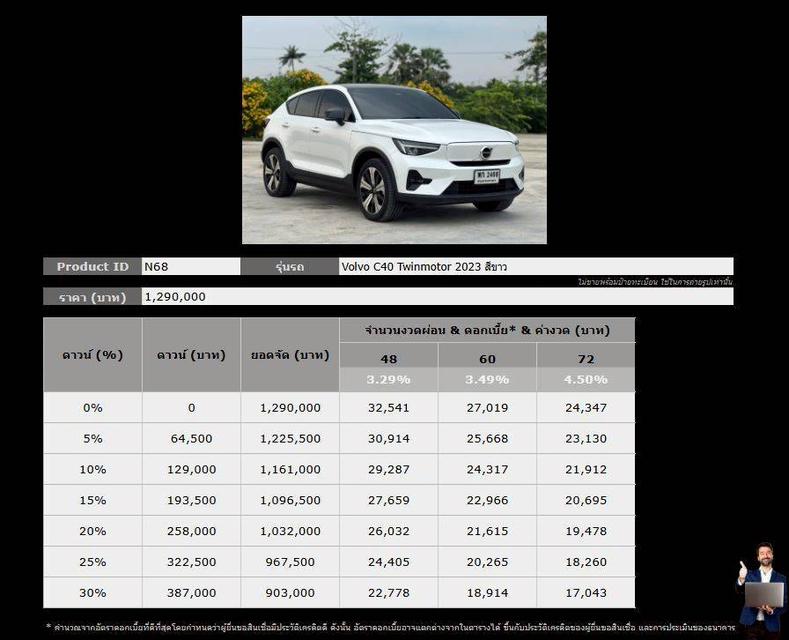Click the down payment amount 258,000
The height and width of the screenshot is (640, 789).
[x=191, y=531]
